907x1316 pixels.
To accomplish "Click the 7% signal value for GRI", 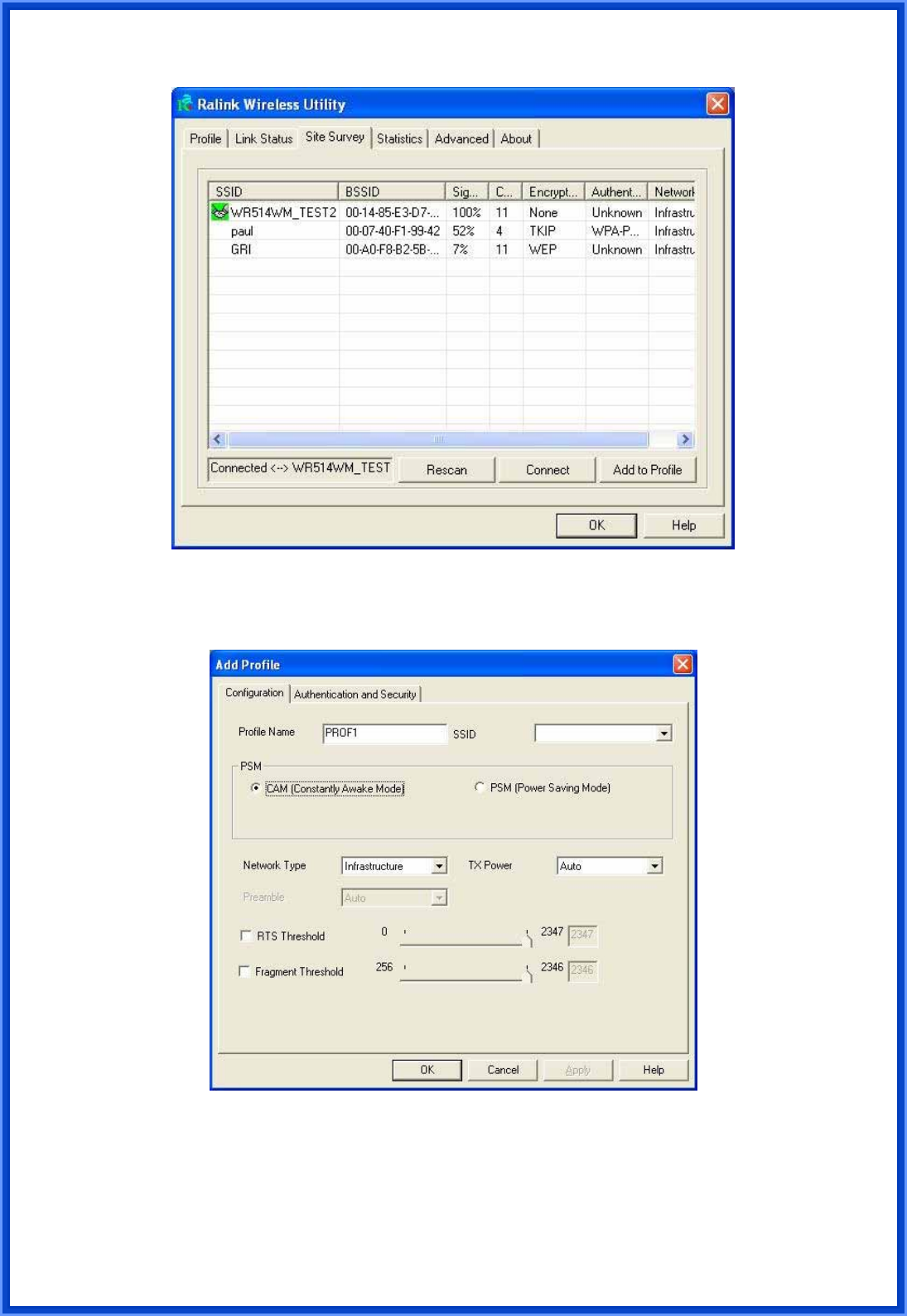I will 461,249.
